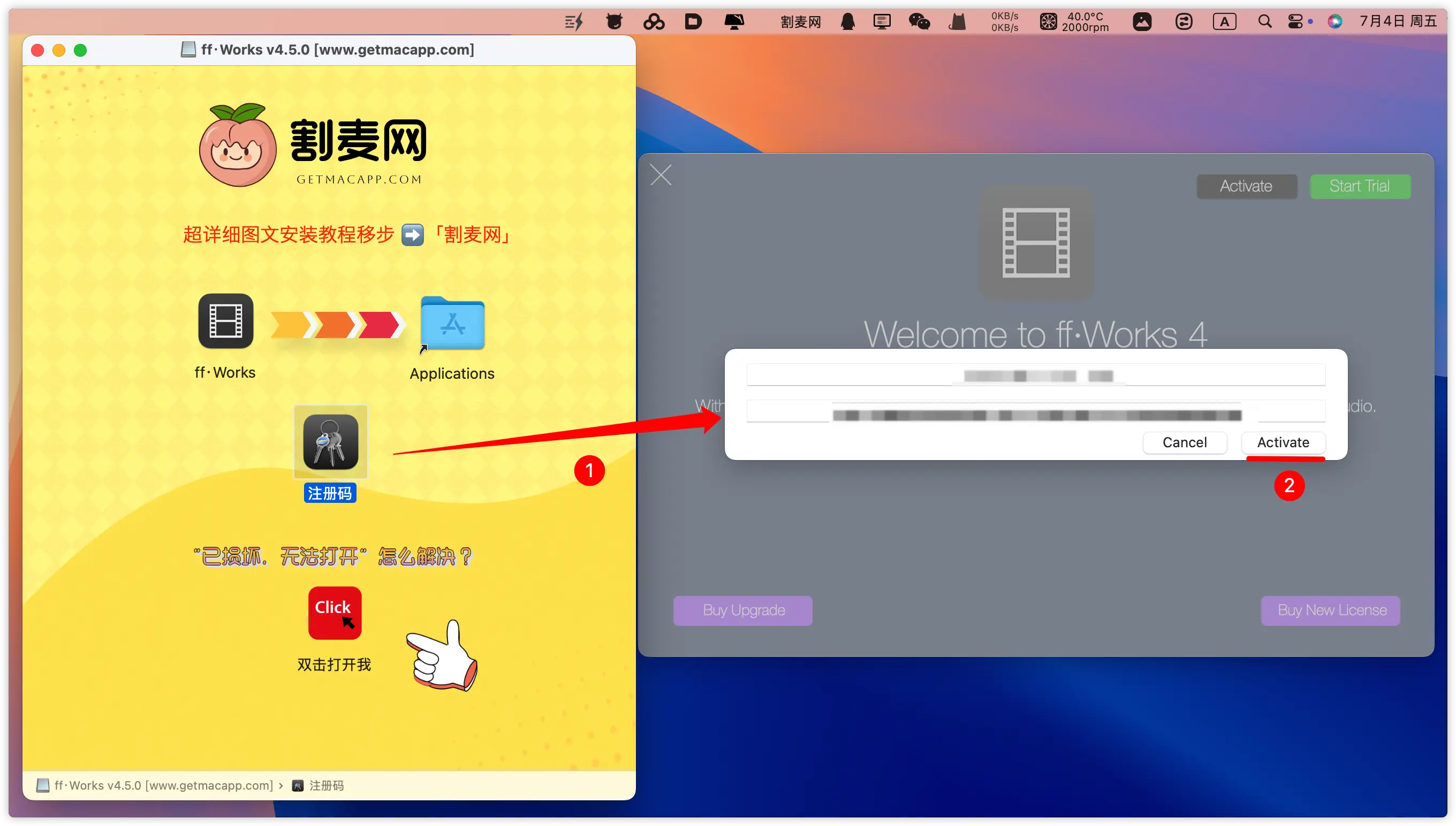Open the 割麦网 menu bar item
1456x826 pixels.
coord(800,22)
